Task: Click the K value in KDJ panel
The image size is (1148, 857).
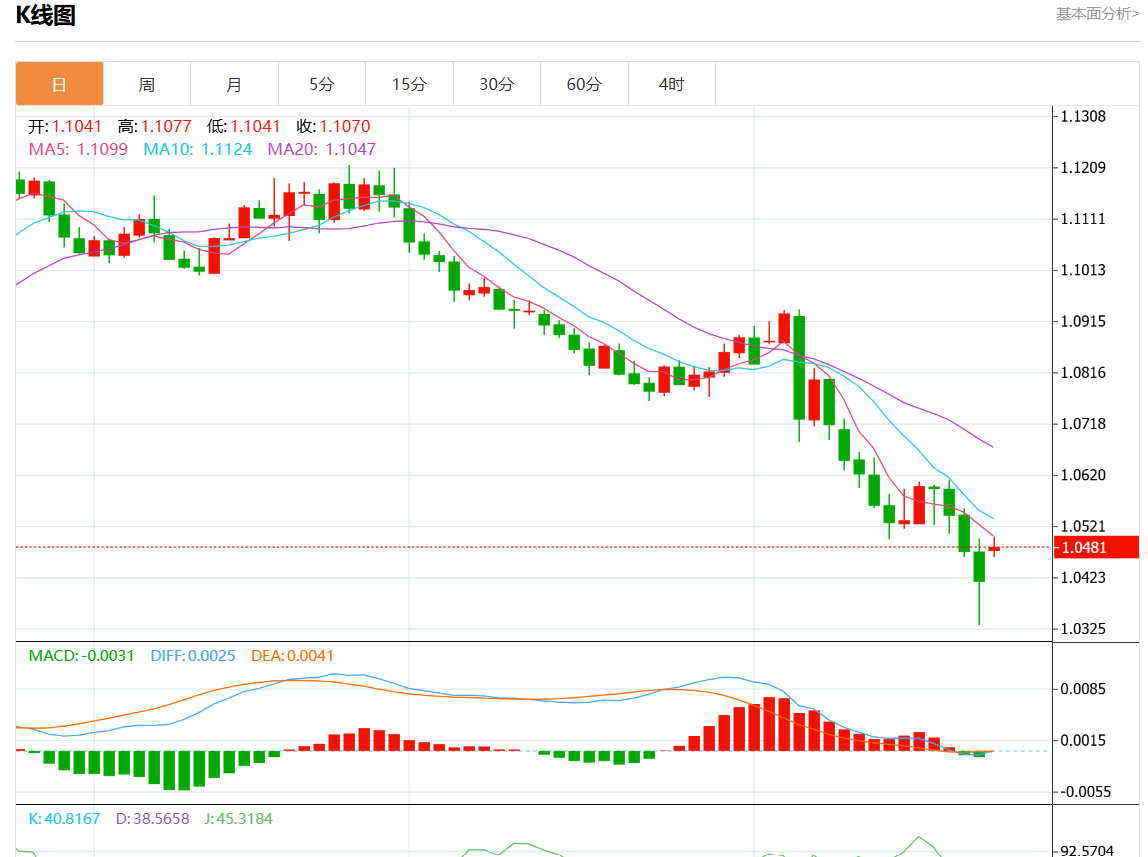Action: click(64, 818)
